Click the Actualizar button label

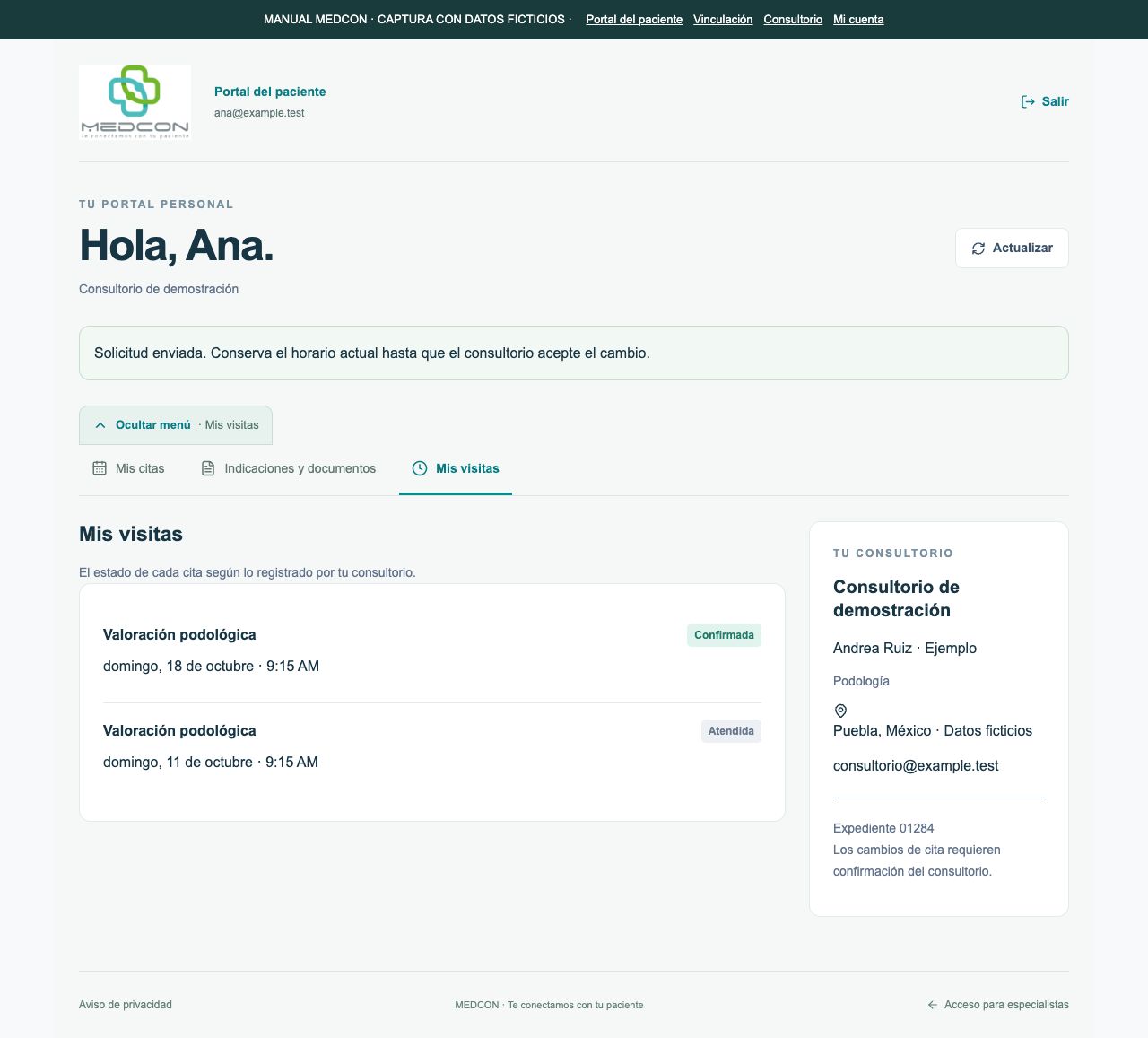[x=1022, y=248]
